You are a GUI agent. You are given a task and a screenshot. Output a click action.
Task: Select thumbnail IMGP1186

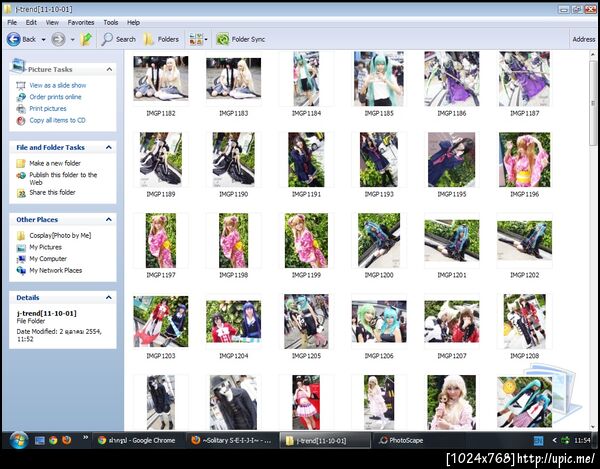point(452,79)
